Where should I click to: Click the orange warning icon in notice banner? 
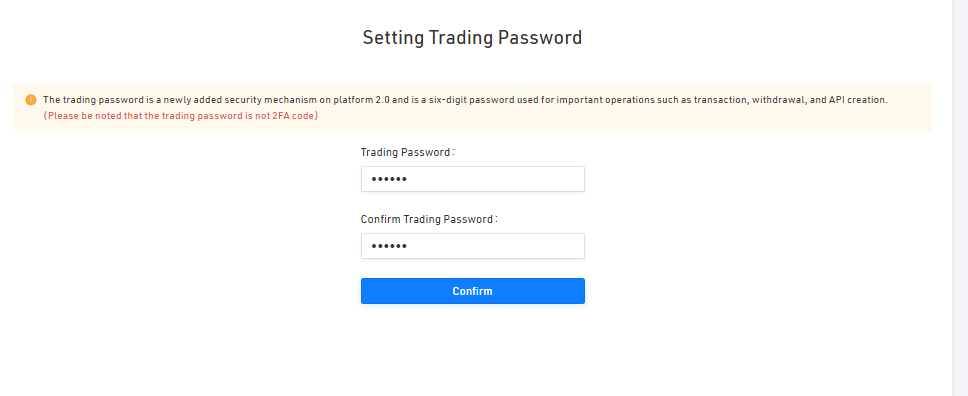click(31, 99)
